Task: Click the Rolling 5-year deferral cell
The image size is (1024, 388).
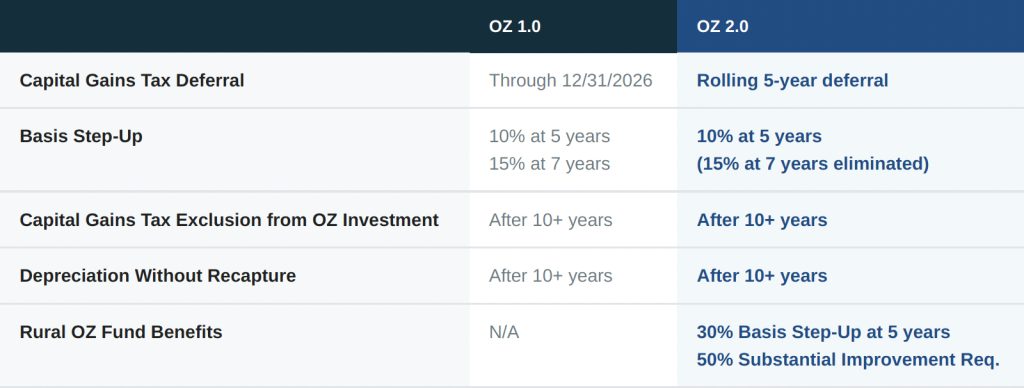Action: coord(793,80)
